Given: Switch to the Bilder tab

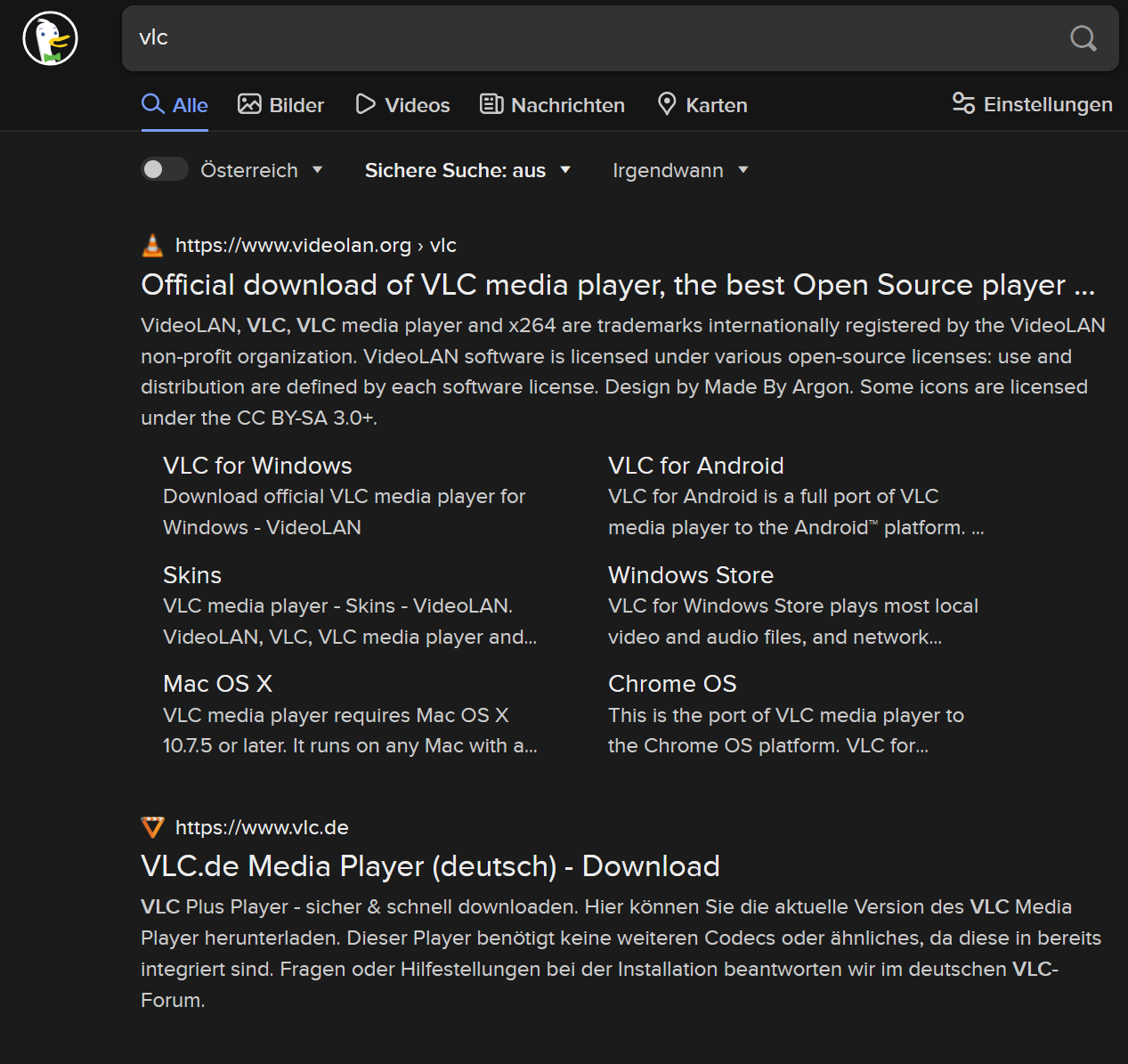Looking at the screenshot, I should click(280, 105).
